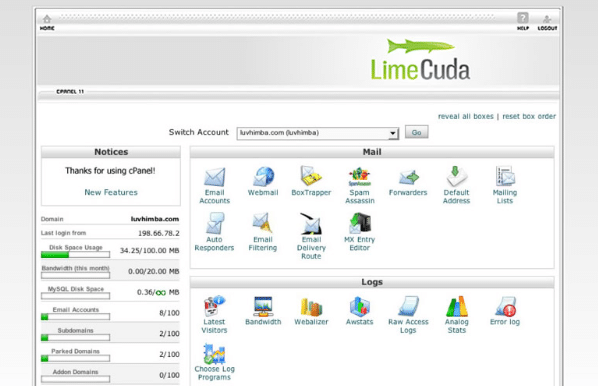Click the MySQL Disk Space label

click(76, 289)
